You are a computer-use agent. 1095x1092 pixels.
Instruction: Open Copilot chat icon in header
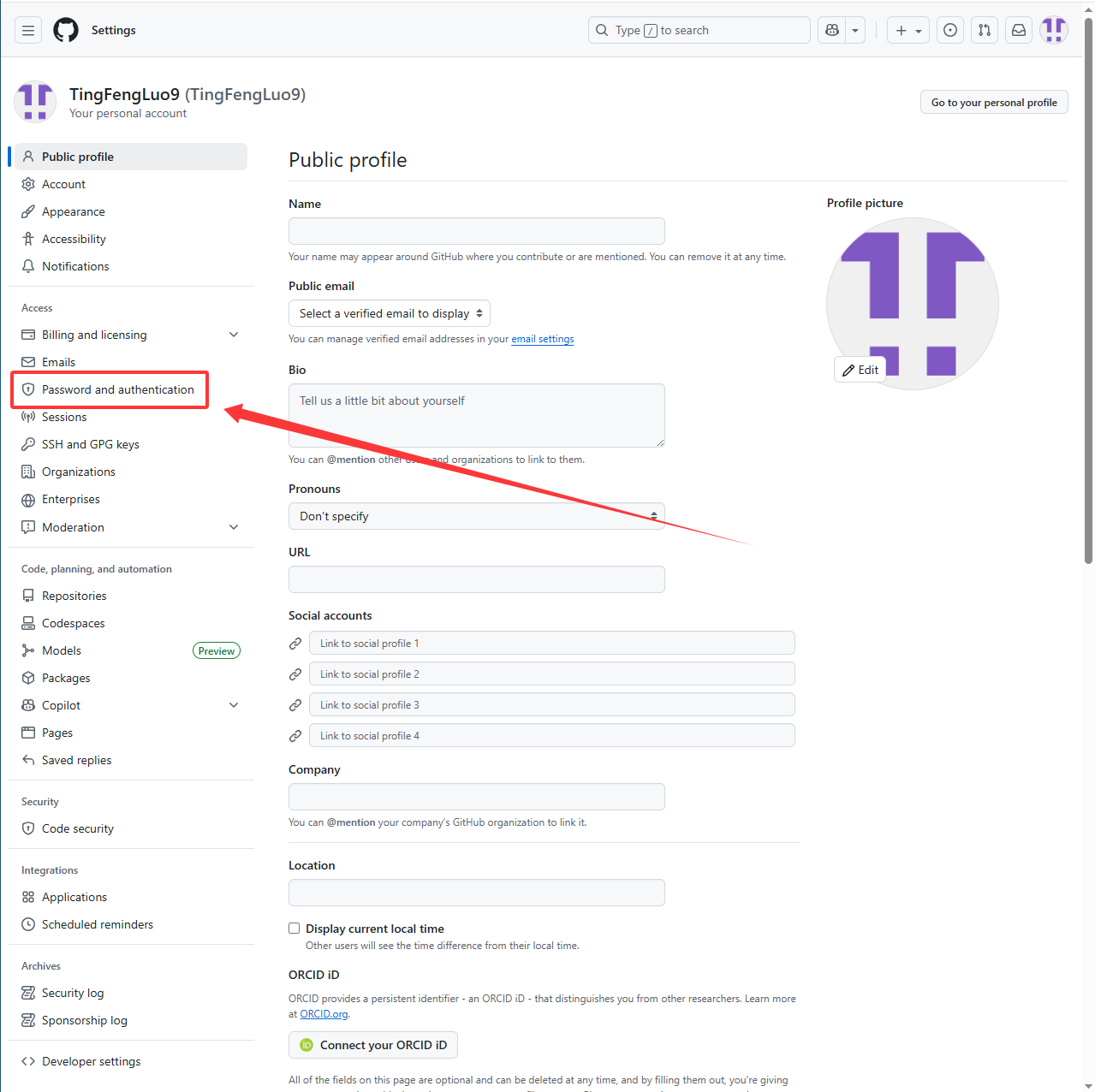(832, 30)
